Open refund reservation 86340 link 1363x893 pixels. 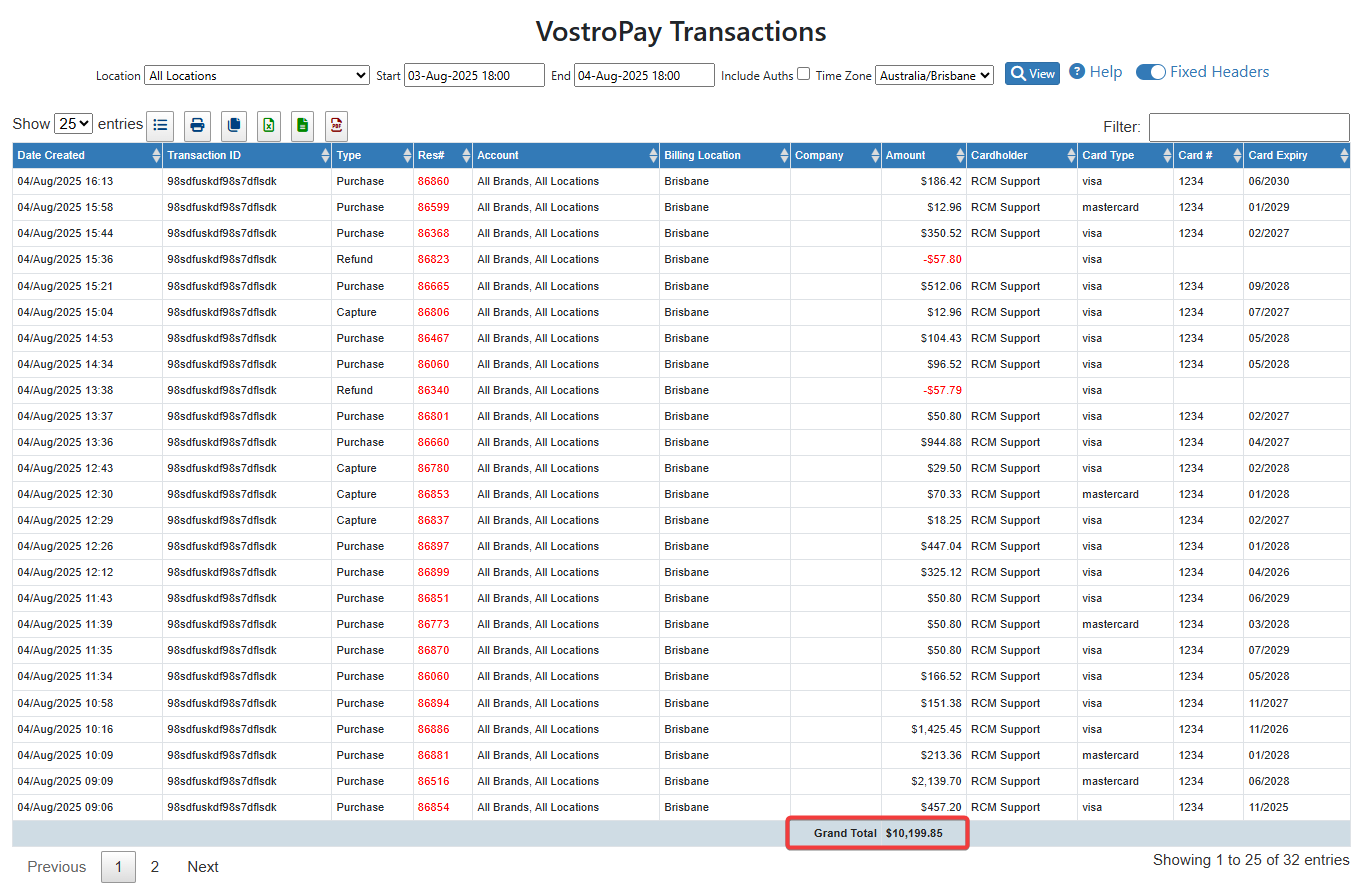433,390
